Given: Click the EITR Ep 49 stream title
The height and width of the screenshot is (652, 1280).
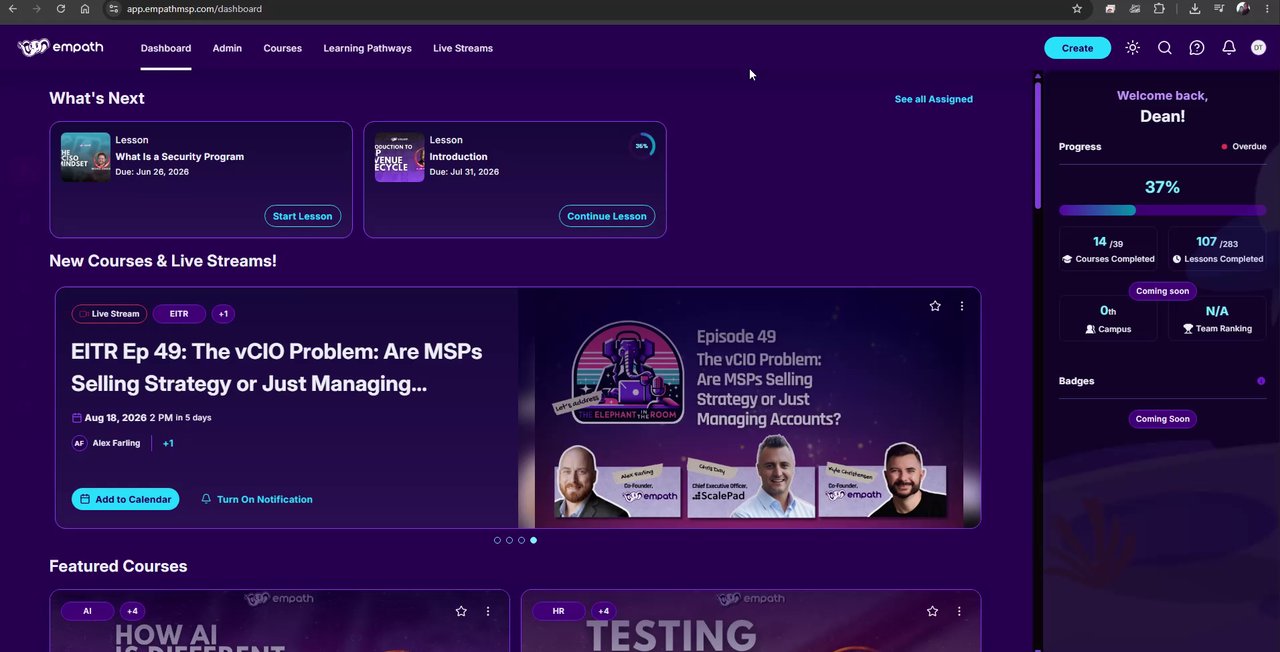Looking at the screenshot, I should [x=277, y=367].
